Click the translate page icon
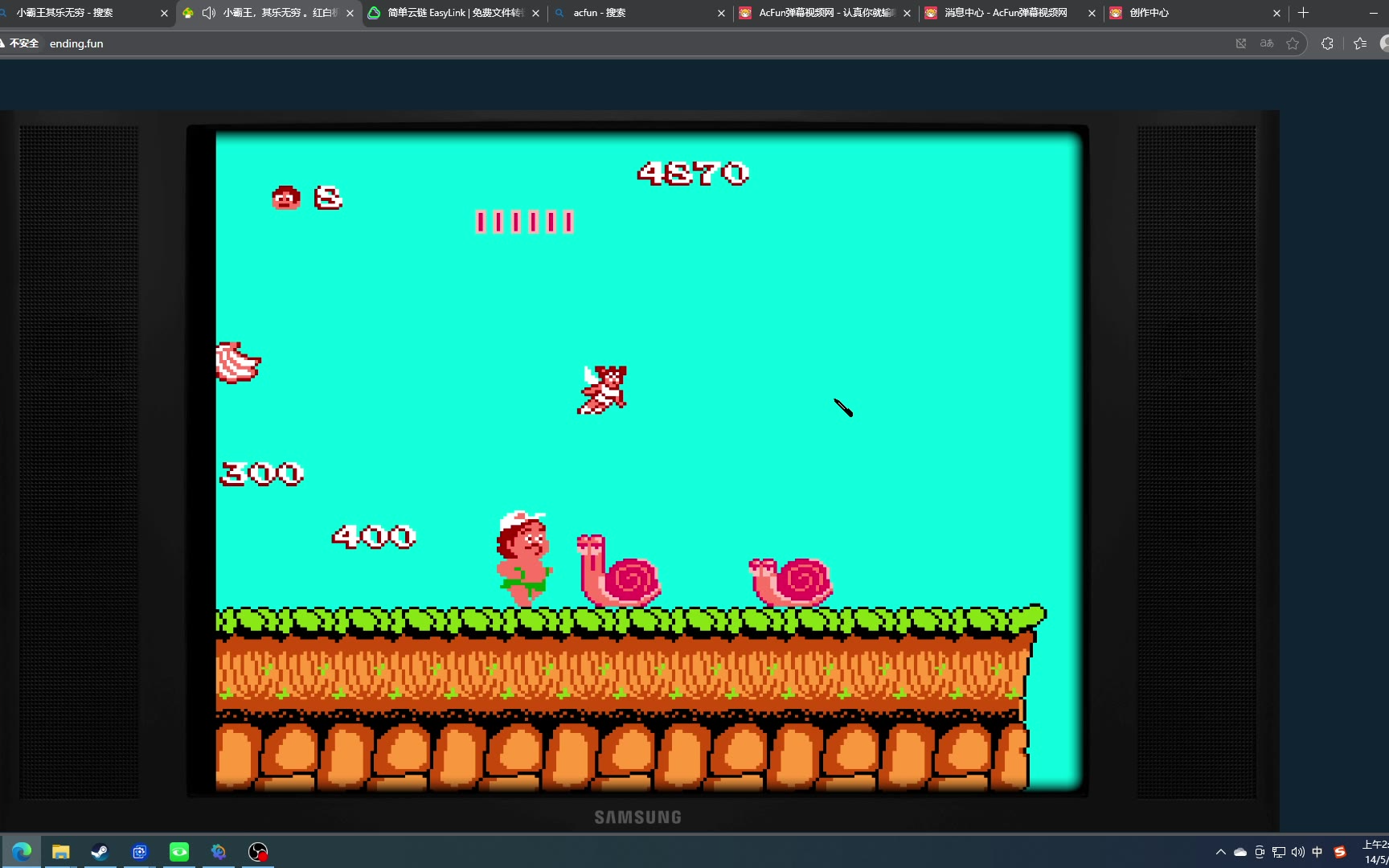The height and width of the screenshot is (868, 1389). point(1267,43)
